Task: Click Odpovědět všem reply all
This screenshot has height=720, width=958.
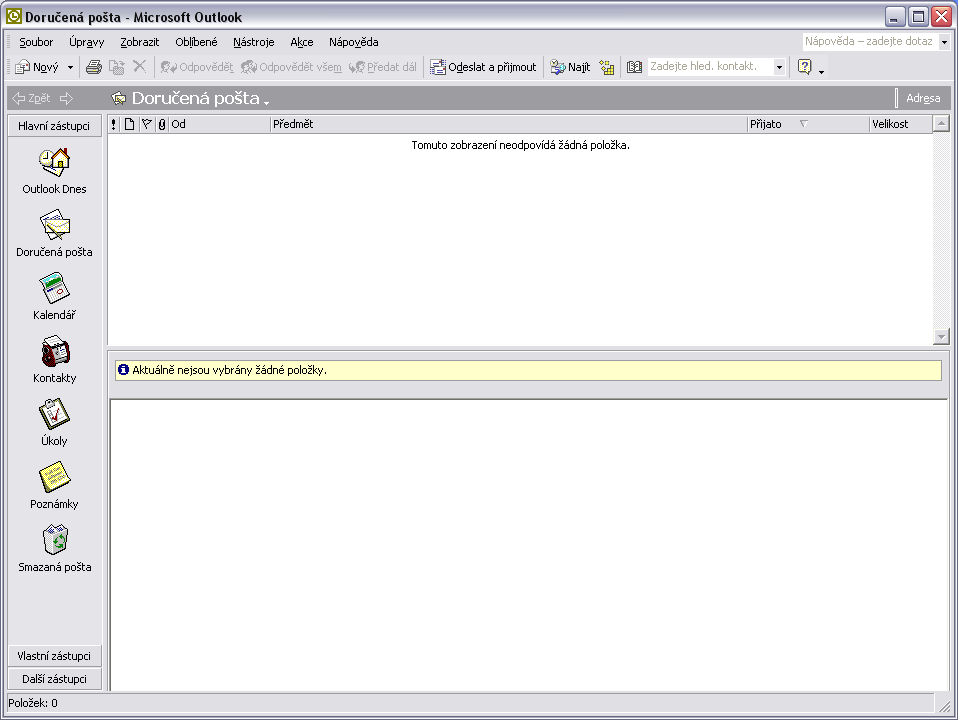Action: pyautogui.click(x=291, y=67)
